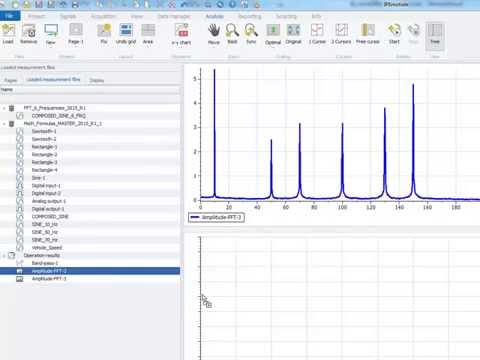480x360 pixels.
Task: Select the Vehicle_Speed signal
Action: click(x=47, y=248)
